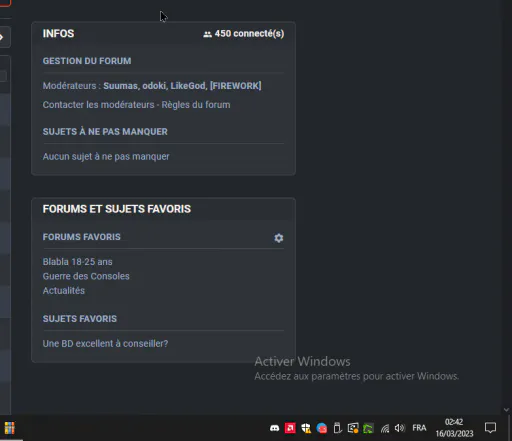Select Contacter les modérateurs link
This screenshot has width=512, height=441.
tap(98, 105)
